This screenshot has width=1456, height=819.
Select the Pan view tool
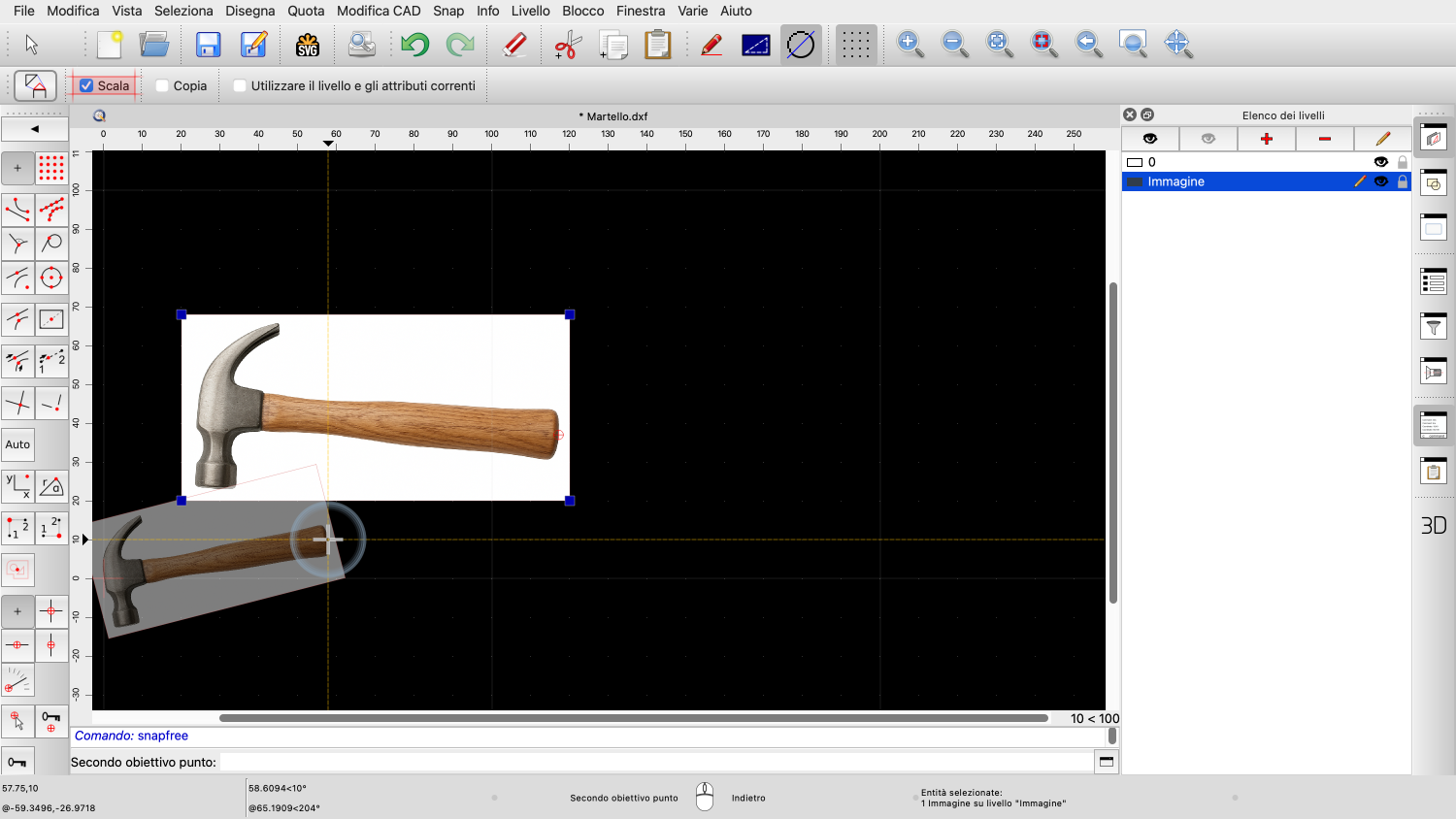pyautogui.click(x=1177, y=45)
